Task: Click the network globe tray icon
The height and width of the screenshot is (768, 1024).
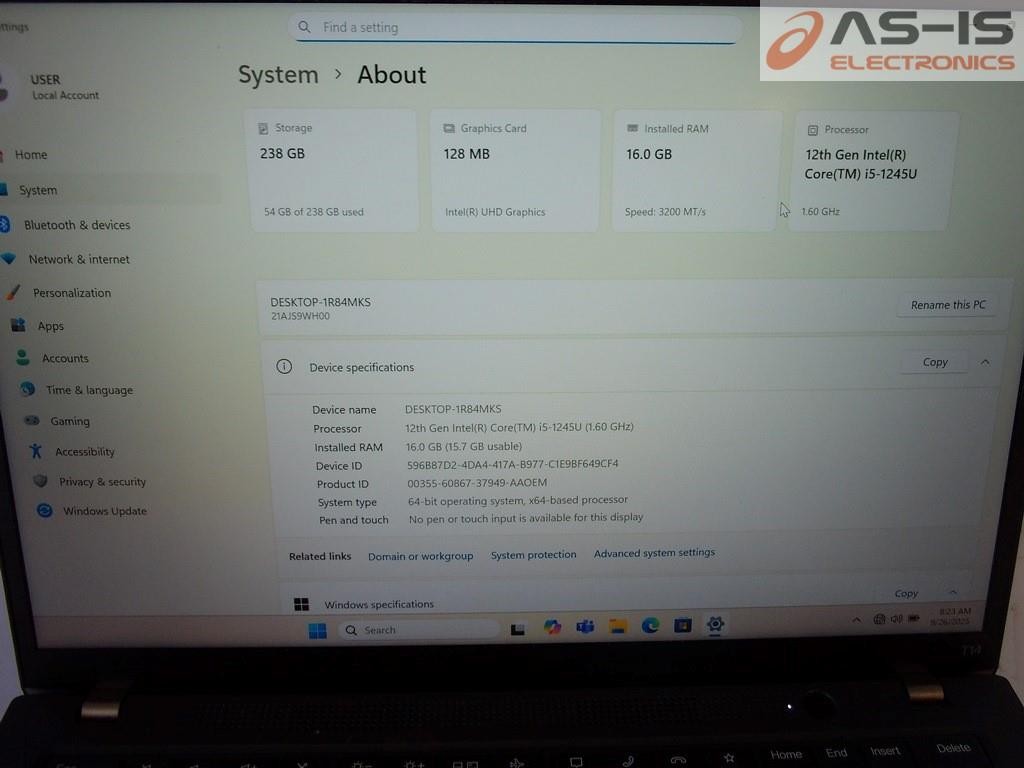Action: point(879,619)
